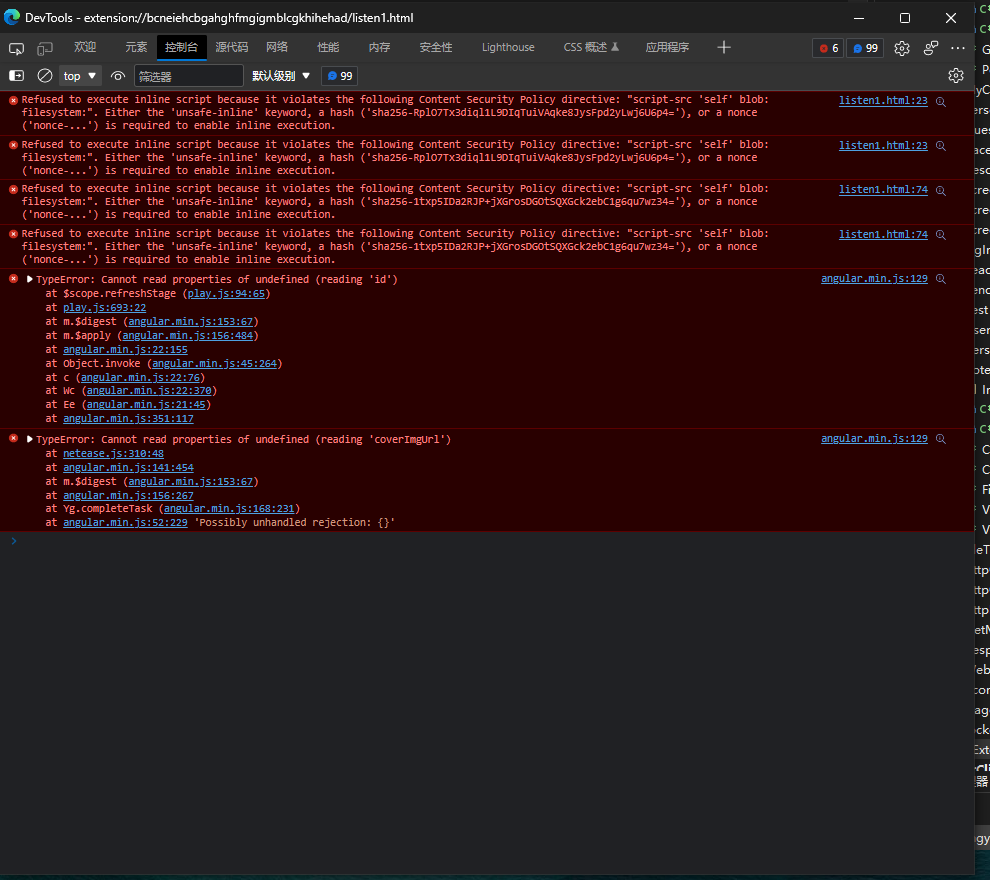Click the issues count beside the filter bar

click(339, 75)
